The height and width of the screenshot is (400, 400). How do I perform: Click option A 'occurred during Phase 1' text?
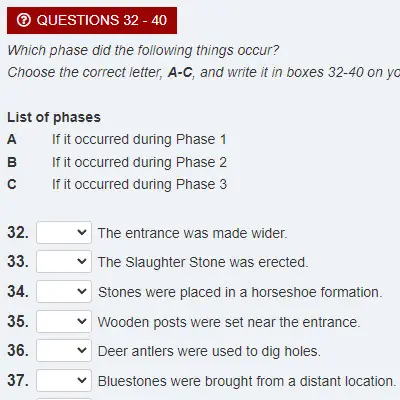(x=139, y=139)
